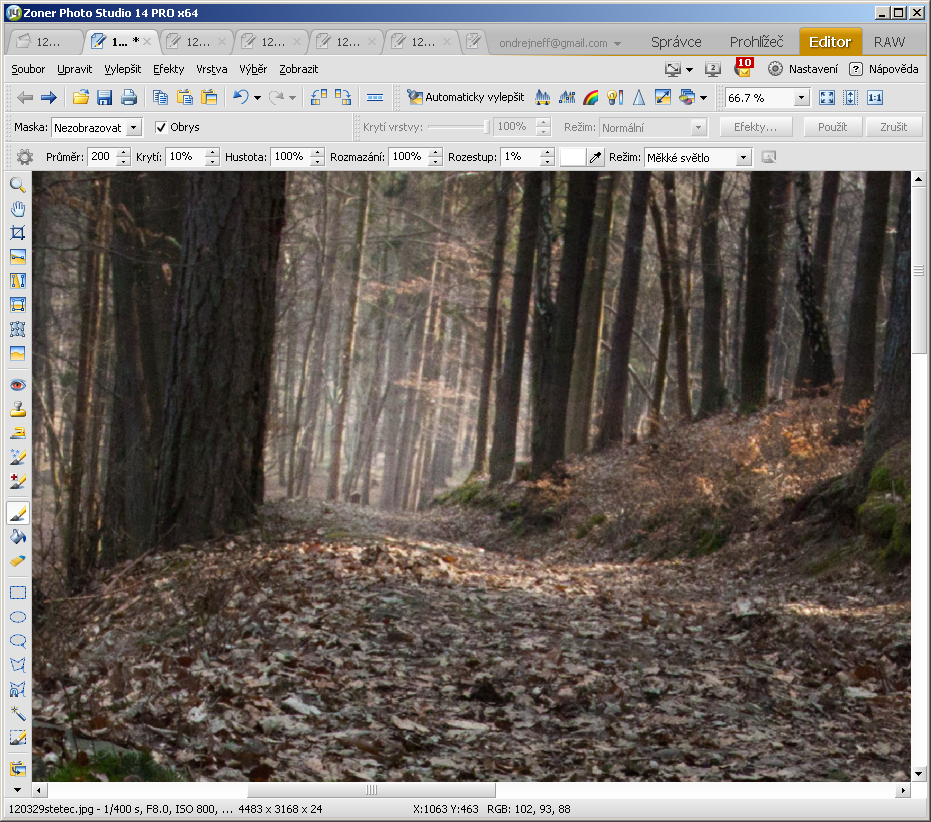This screenshot has width=931, height=822.
Task: Click the white brush color swatch
Action: 572,157
